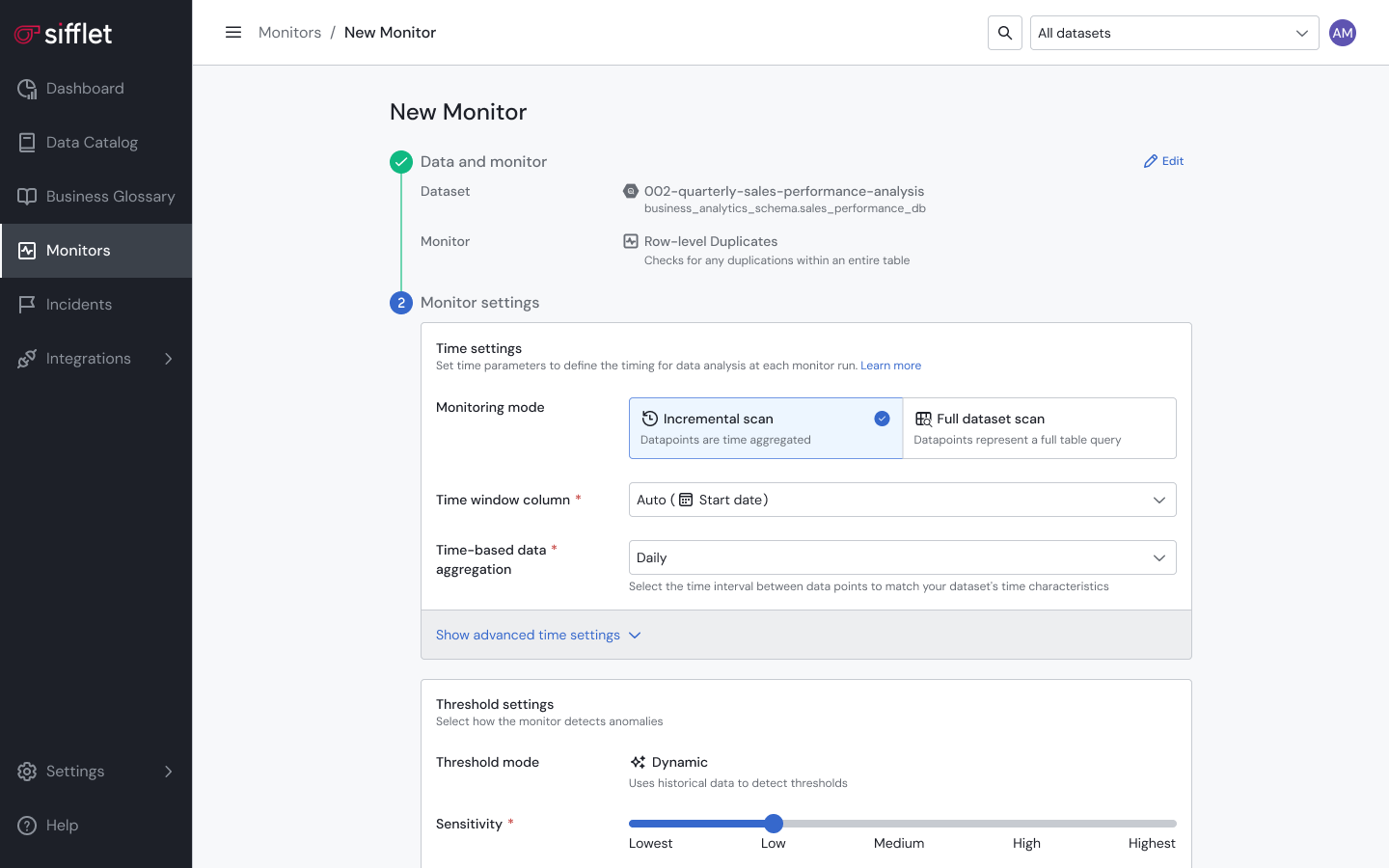1389x868 pixels.
Task: Click the All datasets dropdown chevron
Action: (1301, 34)
